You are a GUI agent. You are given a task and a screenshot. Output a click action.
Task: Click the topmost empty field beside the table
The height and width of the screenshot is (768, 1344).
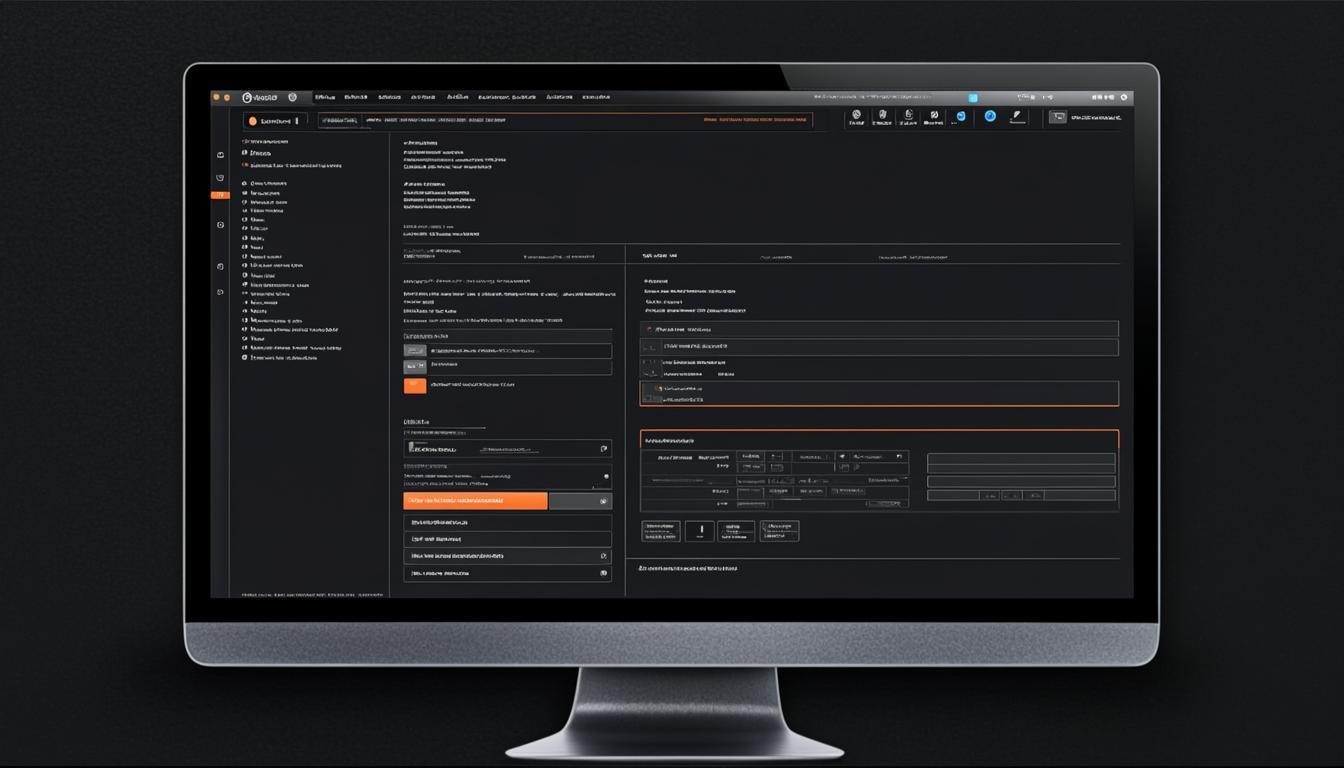click(x=1021, y=459)
